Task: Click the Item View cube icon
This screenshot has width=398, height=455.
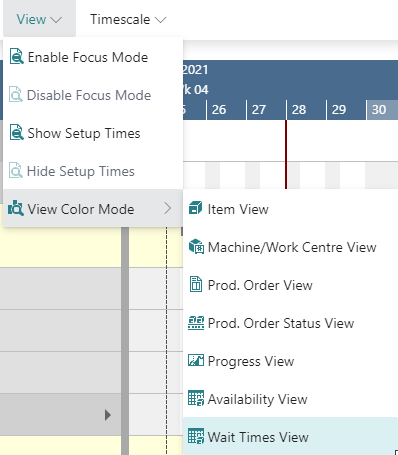Action: (195, 208)
